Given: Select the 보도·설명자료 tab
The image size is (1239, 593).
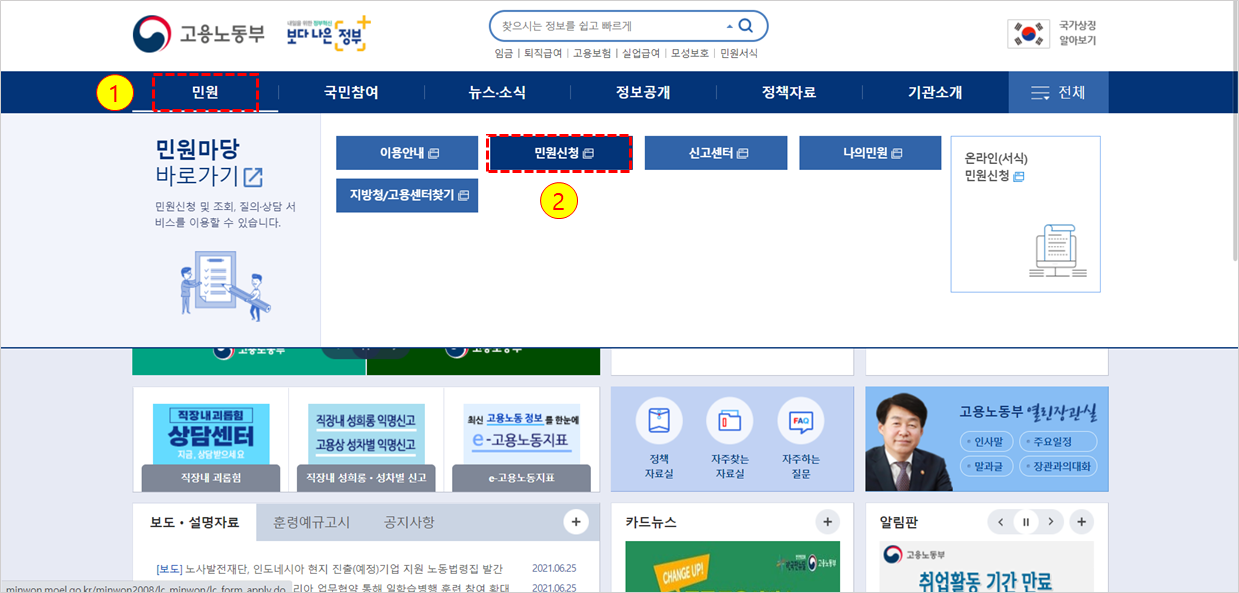Looking at the screenshot, I should pyautogui.click(x=195, y=522).
